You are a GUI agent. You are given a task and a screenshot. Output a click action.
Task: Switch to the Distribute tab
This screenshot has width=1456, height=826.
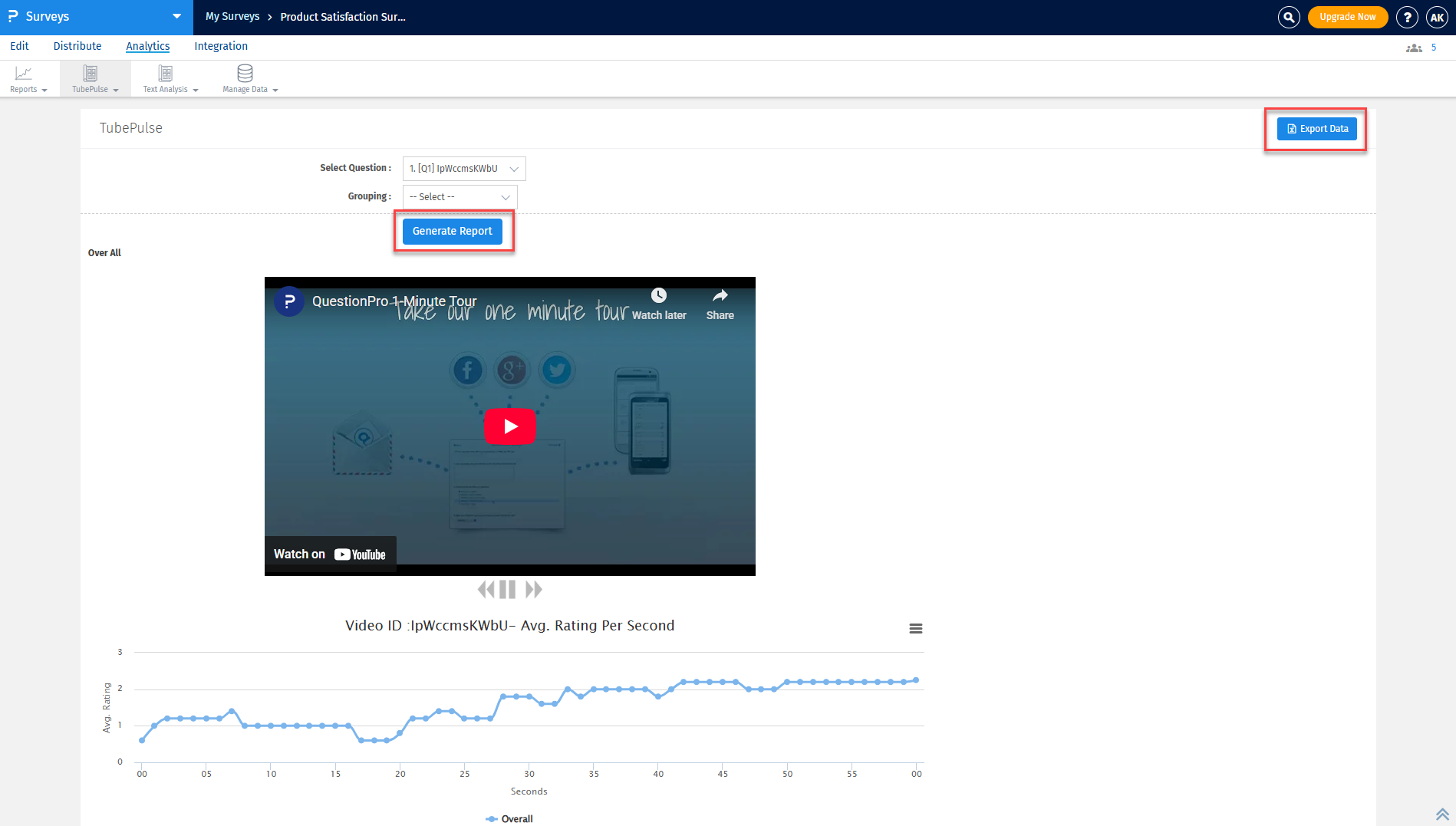point(77,46)
